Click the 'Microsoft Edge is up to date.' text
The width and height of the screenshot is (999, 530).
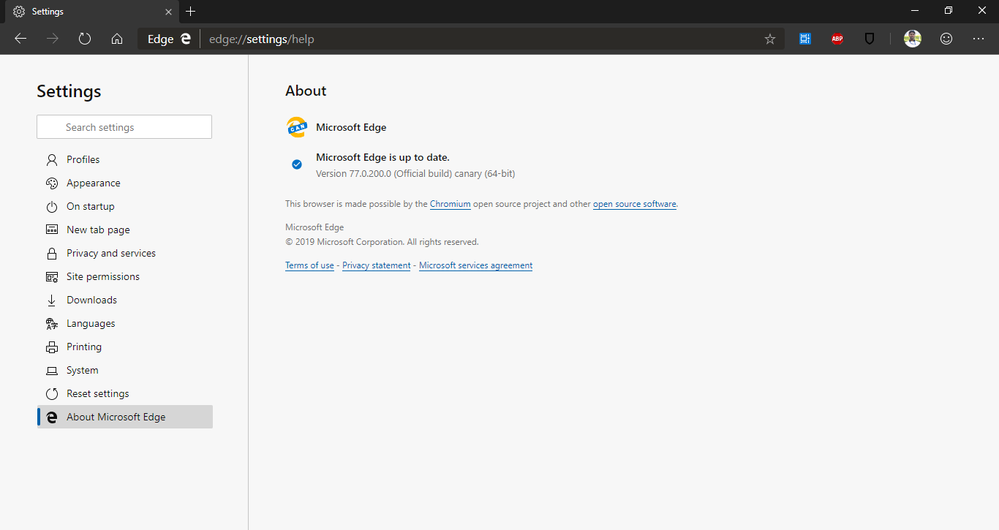[x=382, y=157]
